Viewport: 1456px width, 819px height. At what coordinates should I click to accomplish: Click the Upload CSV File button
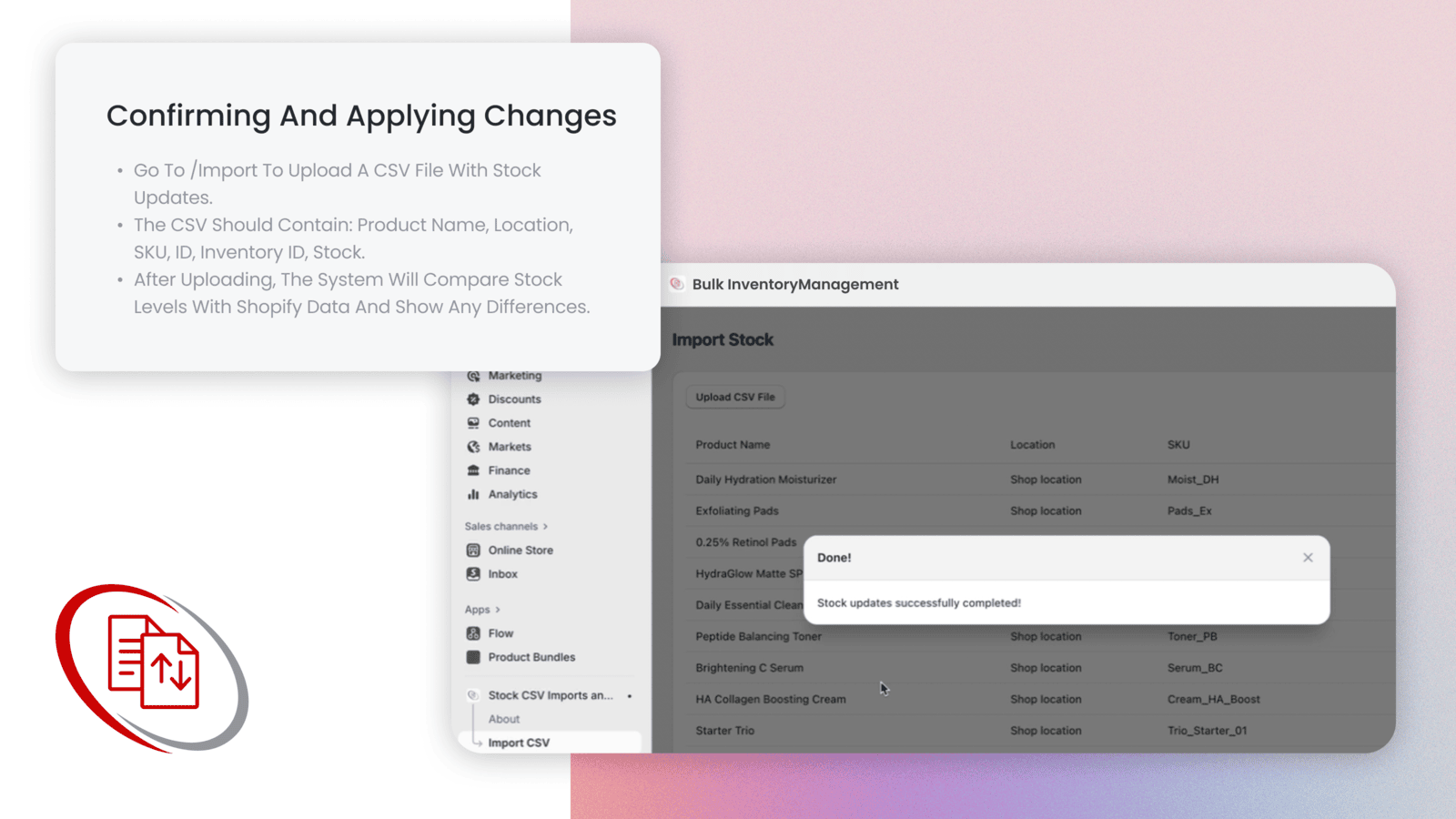point(735,397)
